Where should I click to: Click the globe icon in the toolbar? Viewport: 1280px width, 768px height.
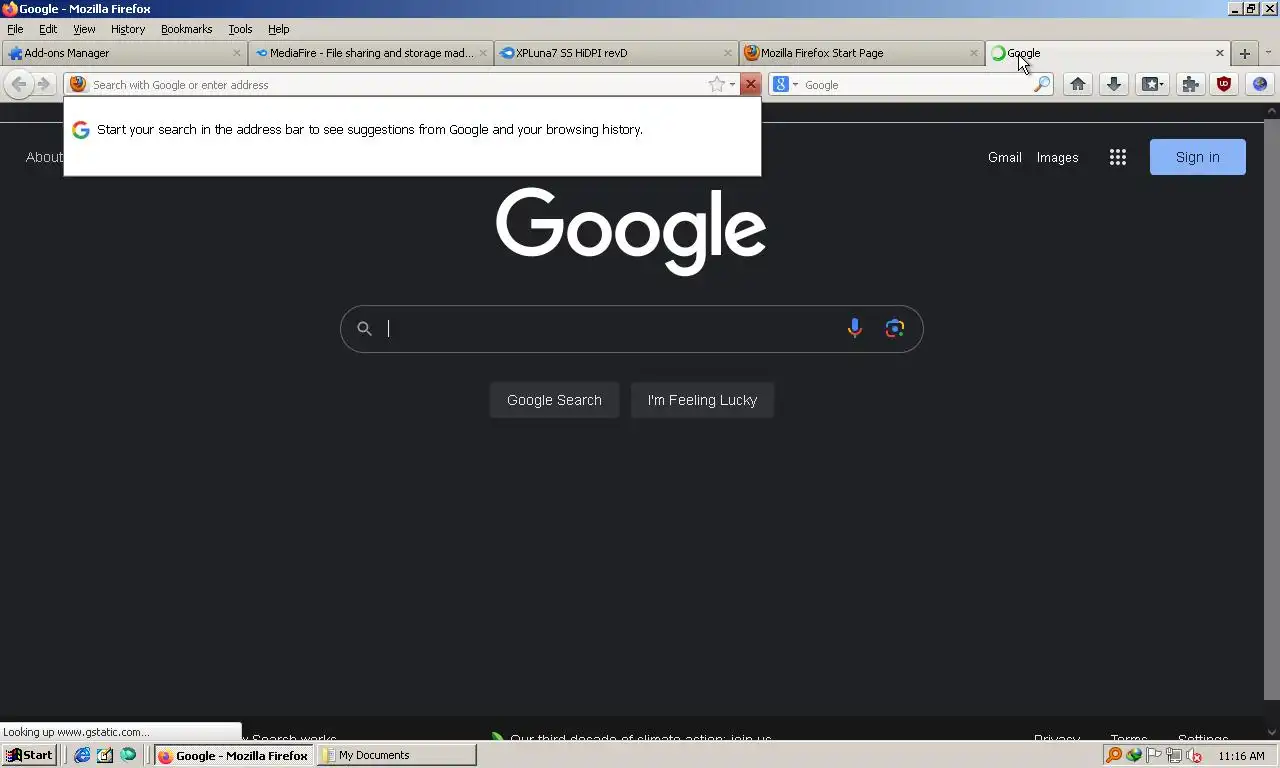1259,84
